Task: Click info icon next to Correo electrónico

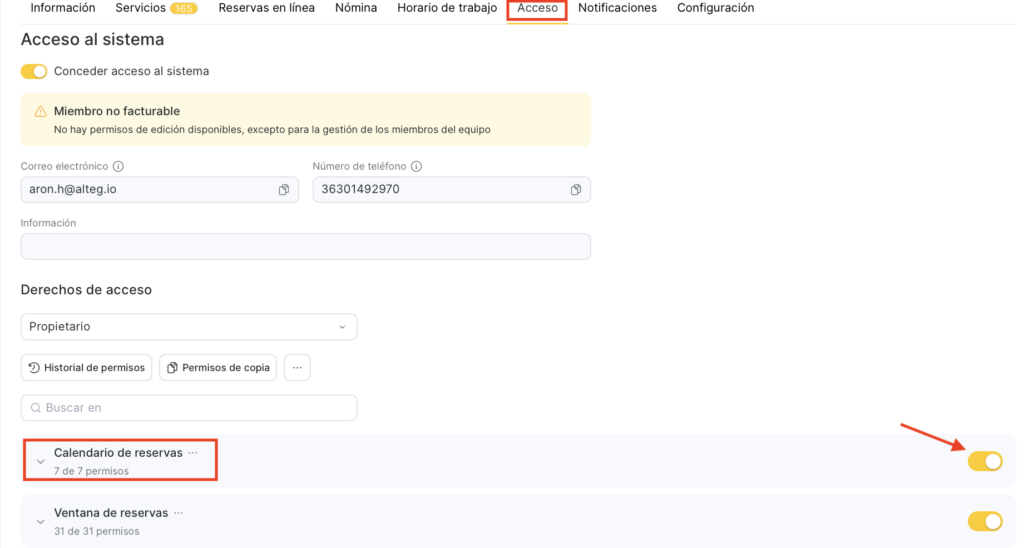Action: 118,167
